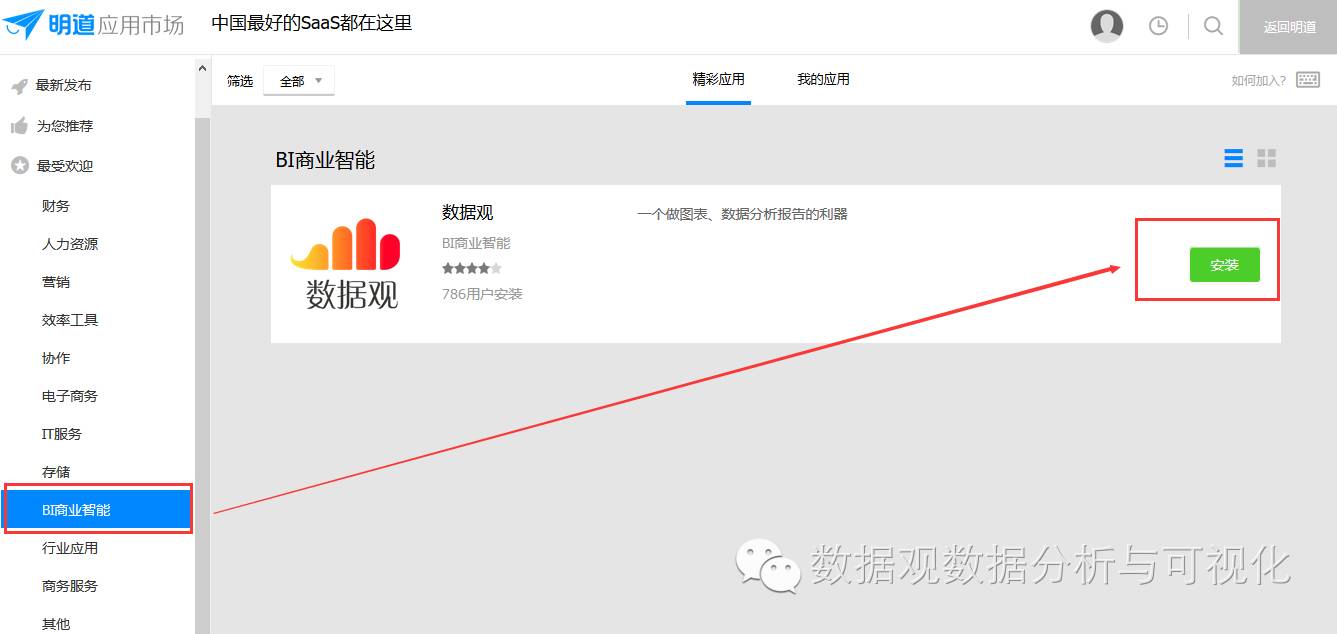Image resolution: width=1337 pixels, height=634 pixels.
Task: Click the 应用市场 header text
Action: click(x=141, y=26)
